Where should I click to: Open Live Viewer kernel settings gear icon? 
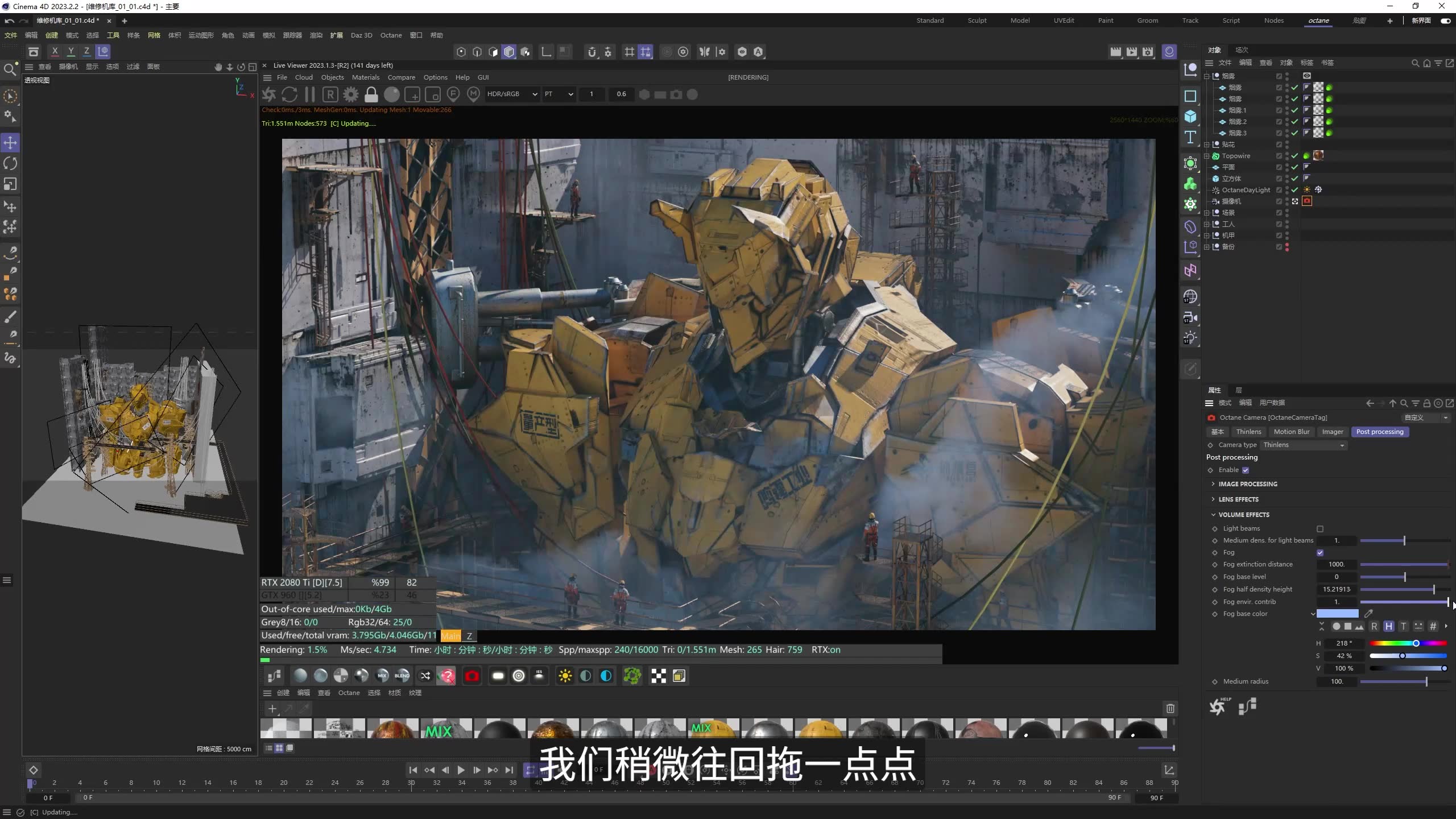click(x=350, y=94)
